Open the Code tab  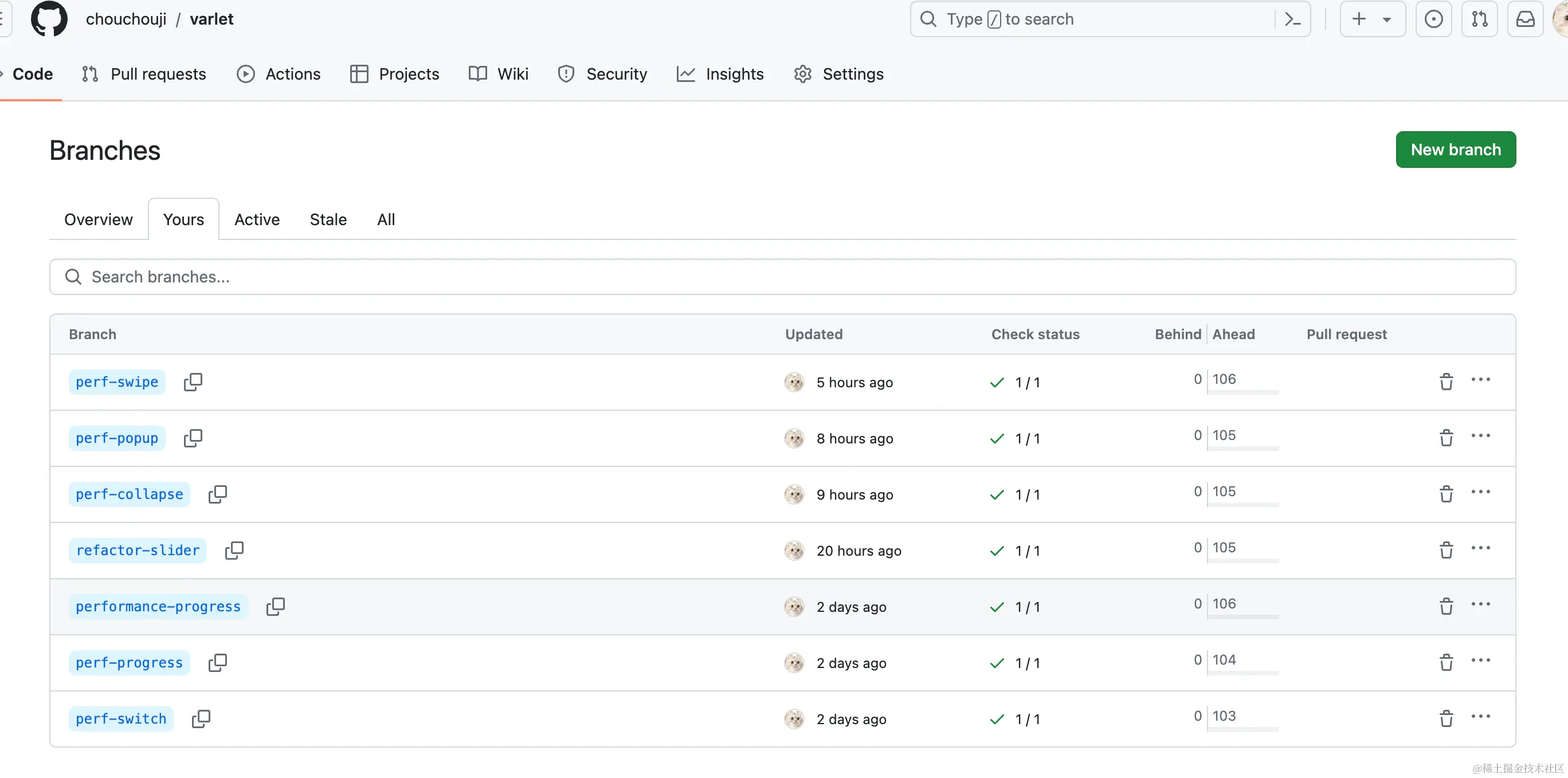tap(30, 74)
